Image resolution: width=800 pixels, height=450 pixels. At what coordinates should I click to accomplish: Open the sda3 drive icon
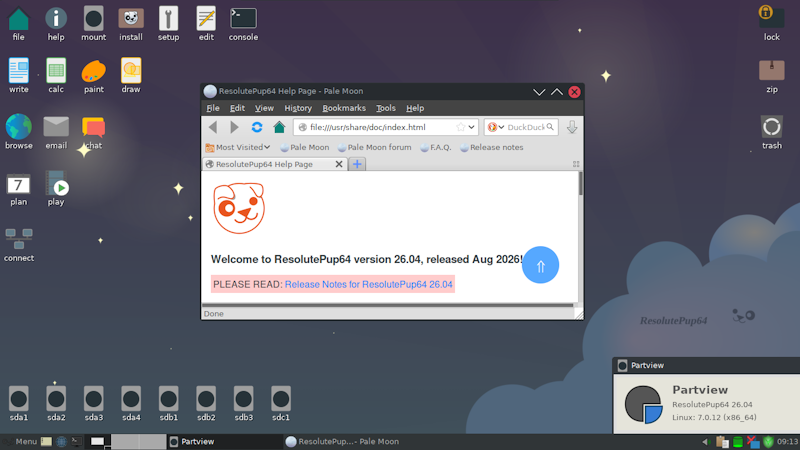(93, 399)
